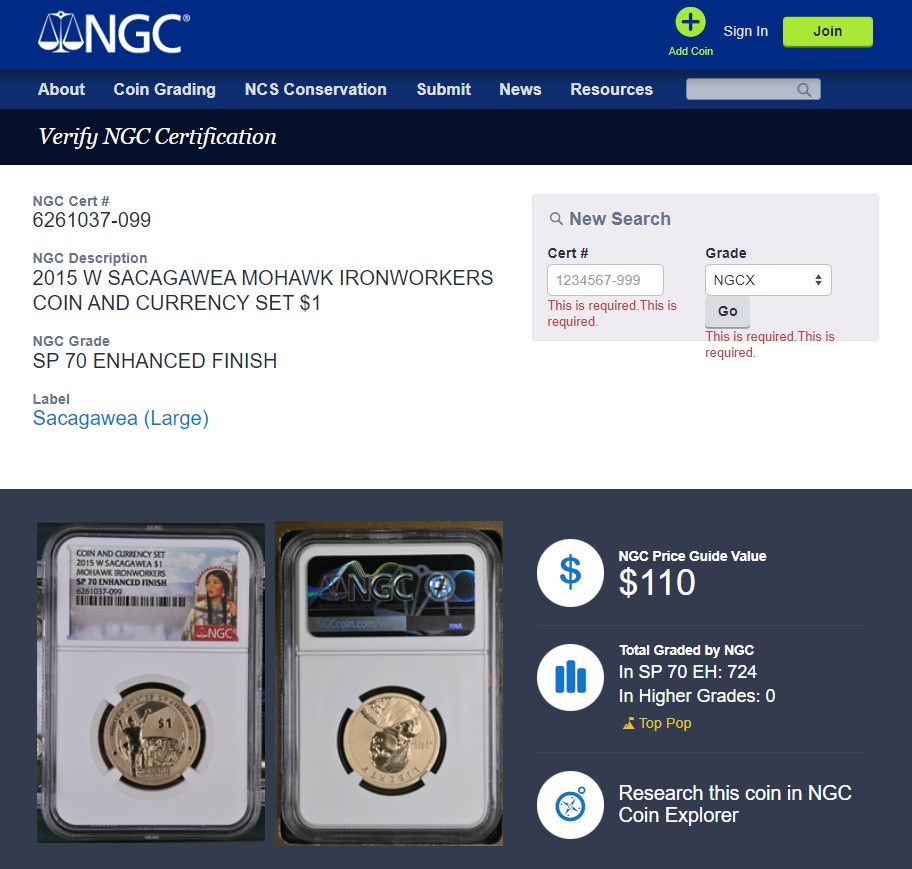
Task: Open the Submit menu item
Action: pos(444,89)
